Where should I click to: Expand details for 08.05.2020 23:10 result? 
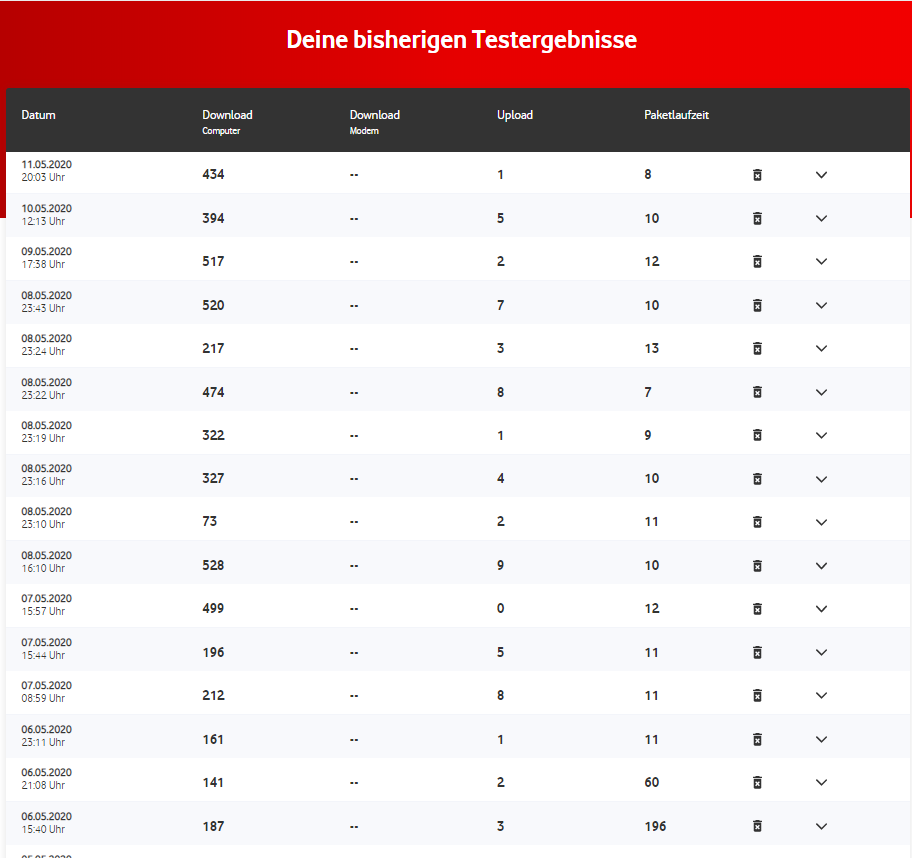point(821,522)
